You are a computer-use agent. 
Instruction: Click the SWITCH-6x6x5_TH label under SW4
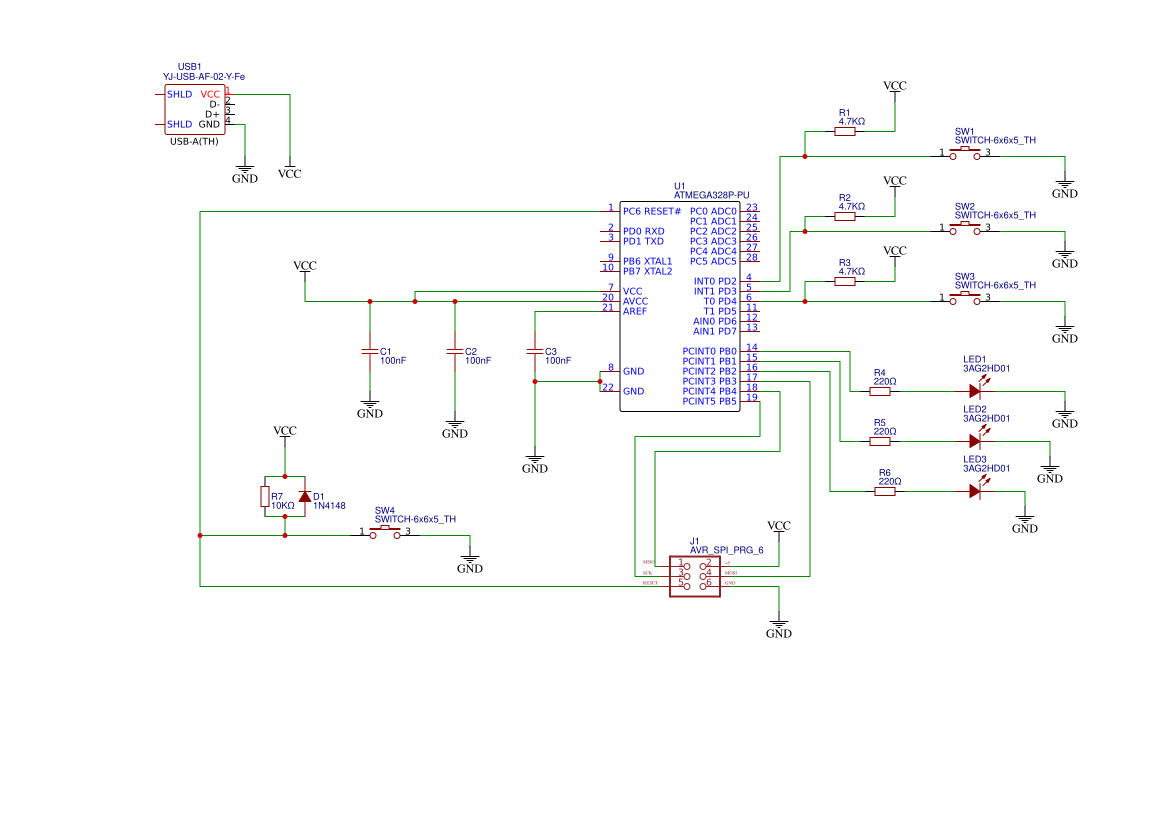tap(415, 520)
